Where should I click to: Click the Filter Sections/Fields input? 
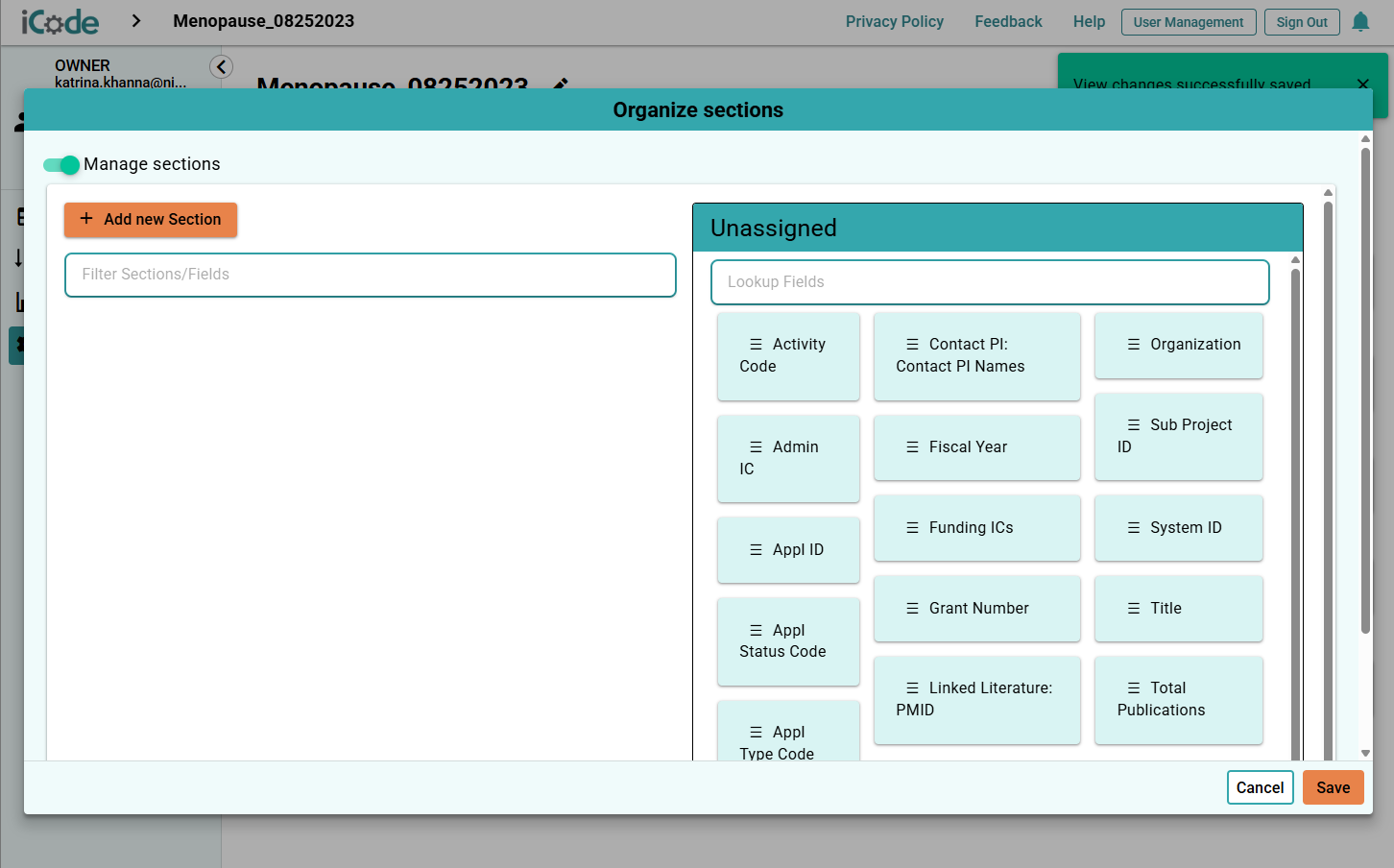pyautogui.click(x=371, y=275)
